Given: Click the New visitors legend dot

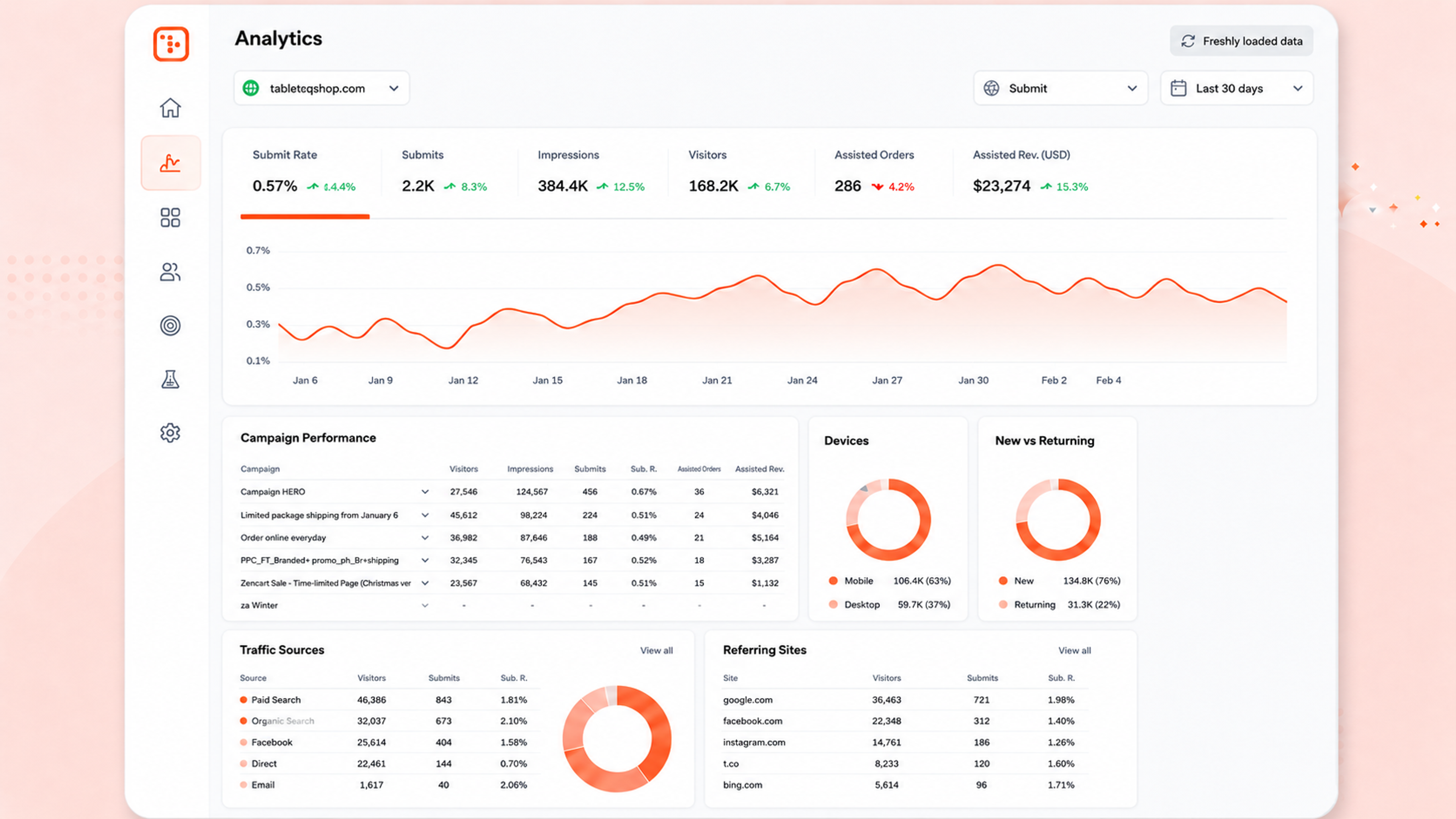Looking at the screenshot, I should (x=1003, y=581).
